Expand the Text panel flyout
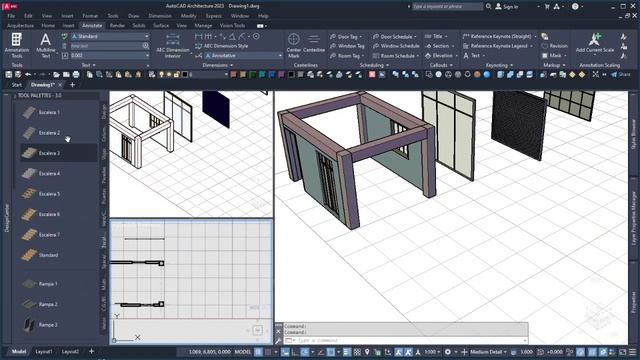Viewport: 640px width, 360px height. click(x=89, y=65)
